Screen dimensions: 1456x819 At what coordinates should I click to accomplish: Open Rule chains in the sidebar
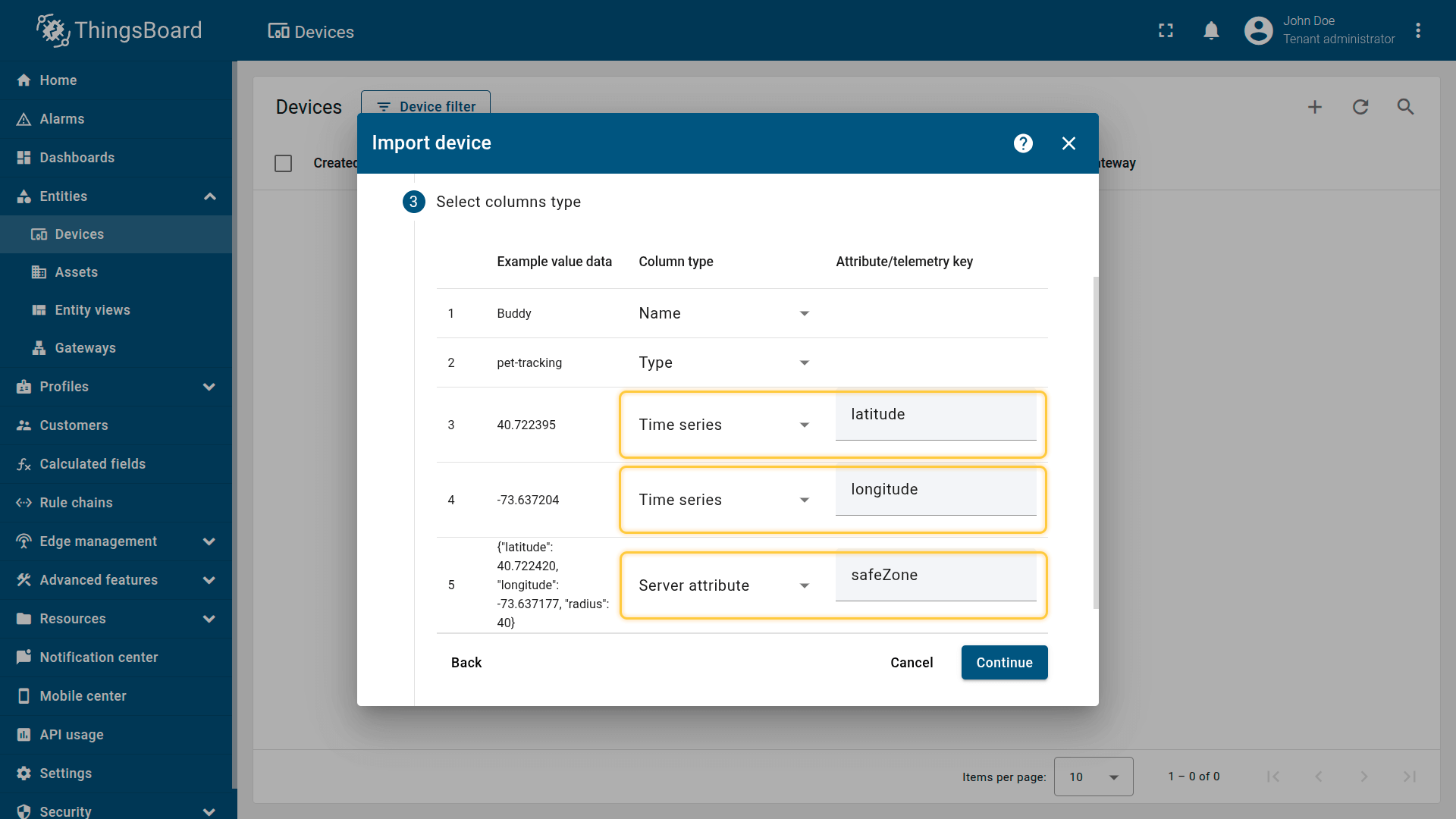click(76, 503)
